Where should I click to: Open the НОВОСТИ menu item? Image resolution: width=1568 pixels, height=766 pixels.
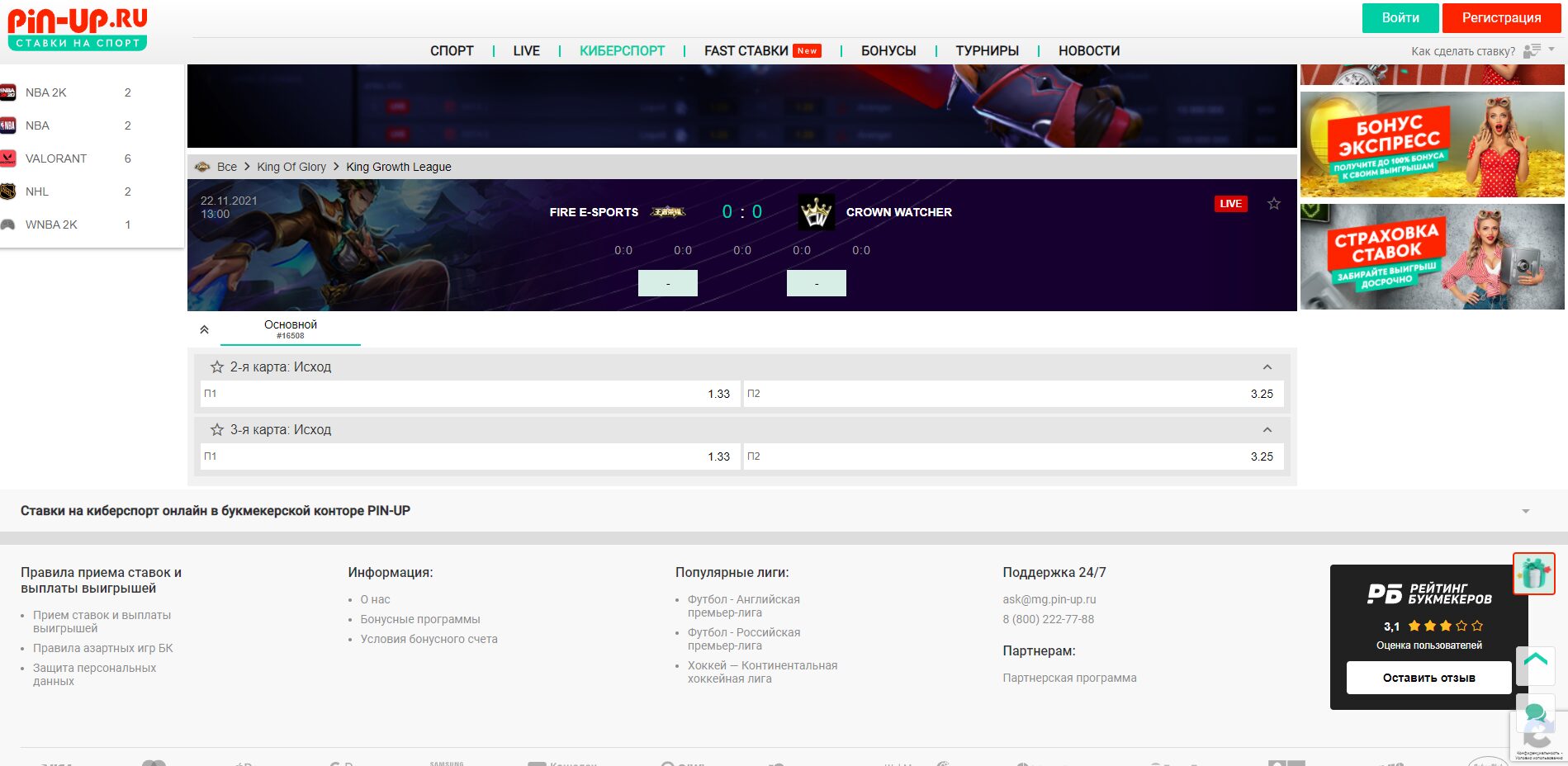[x=1089, y=51]
